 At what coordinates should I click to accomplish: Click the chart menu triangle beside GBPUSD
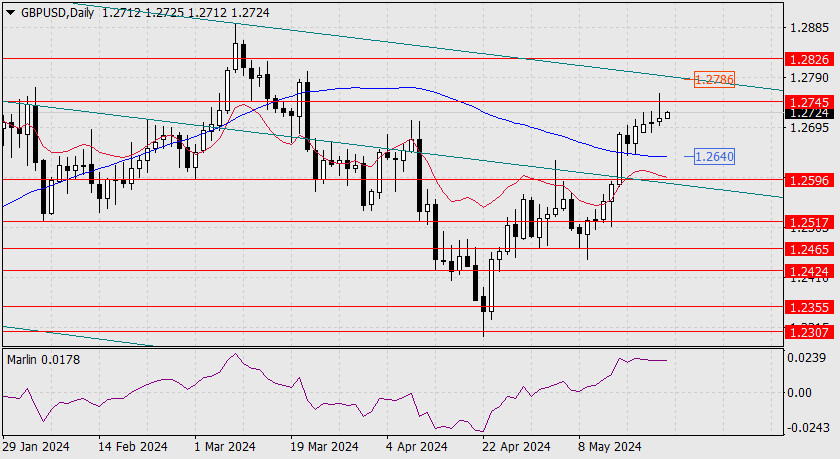pos(11,13)
